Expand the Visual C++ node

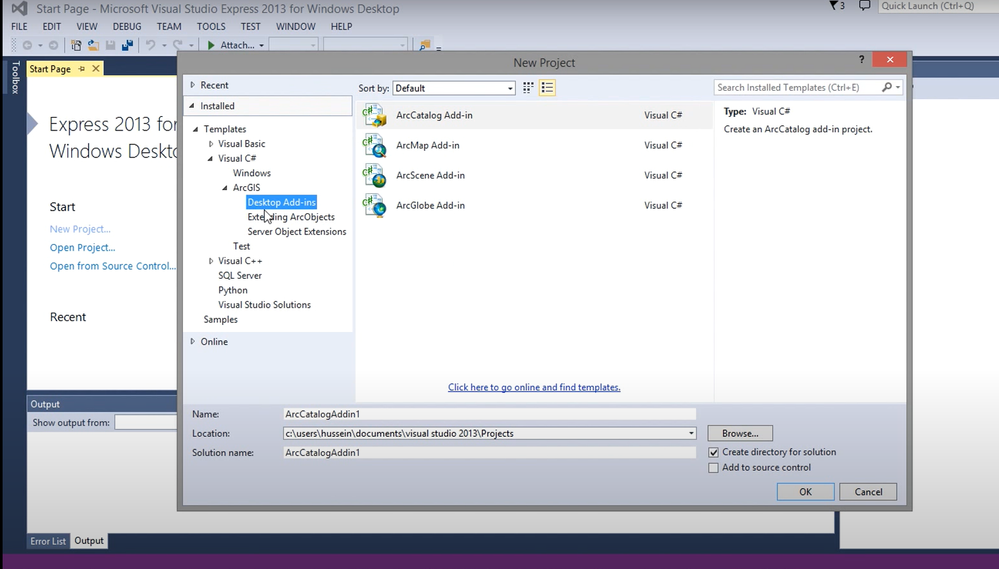211,261
